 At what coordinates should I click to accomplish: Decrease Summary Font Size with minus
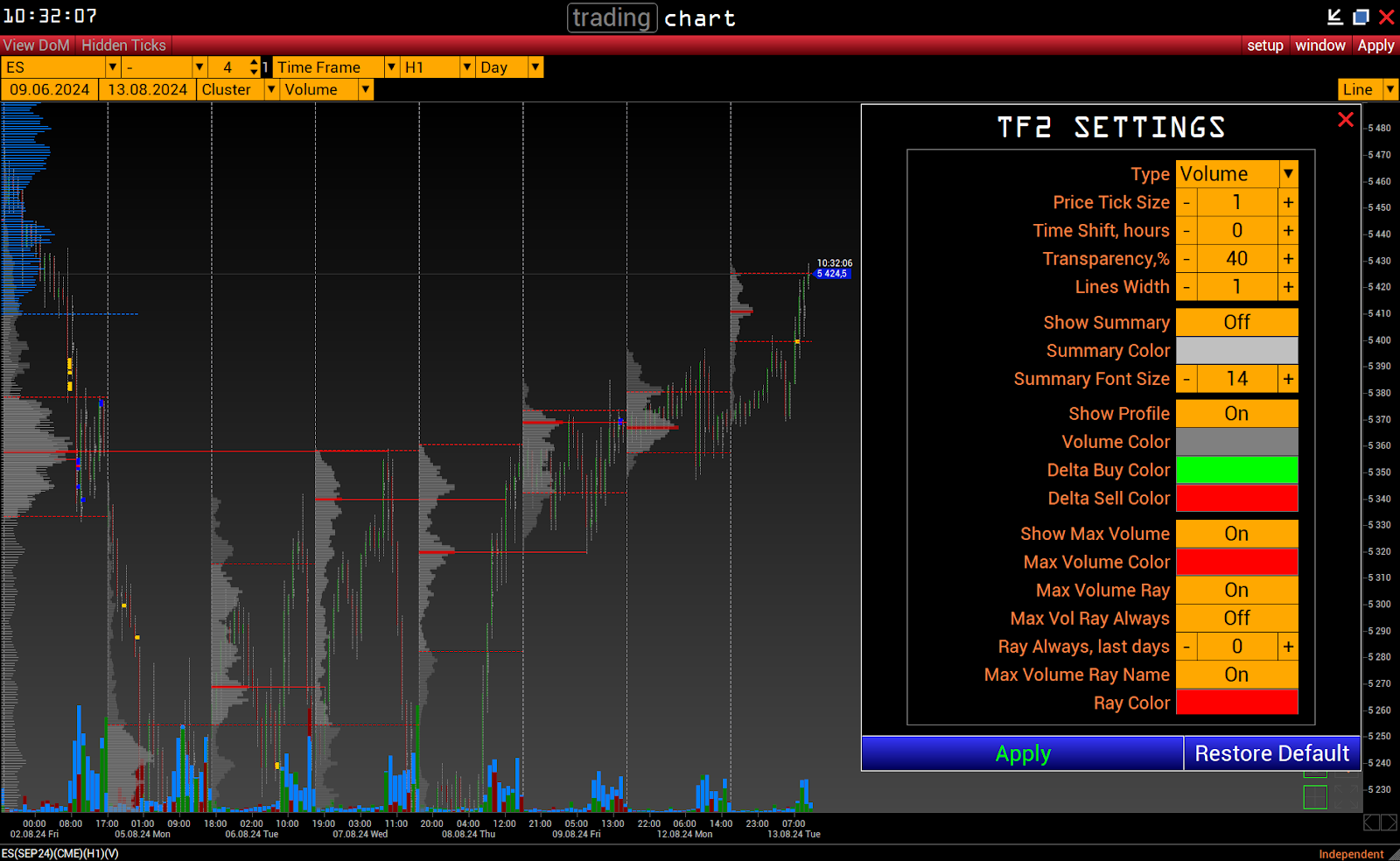tap(1186, 379)
